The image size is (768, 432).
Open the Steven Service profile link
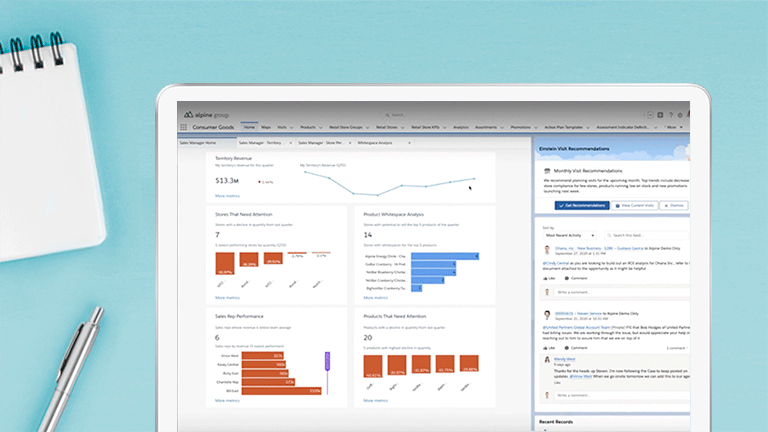pyautogui.click(x=589, y=313)
